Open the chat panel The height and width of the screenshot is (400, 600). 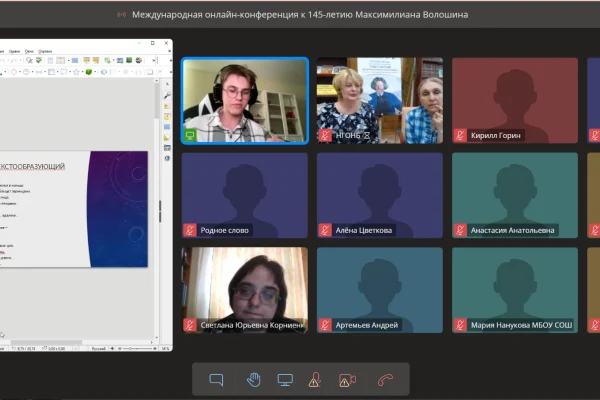(x=216, y=380)
